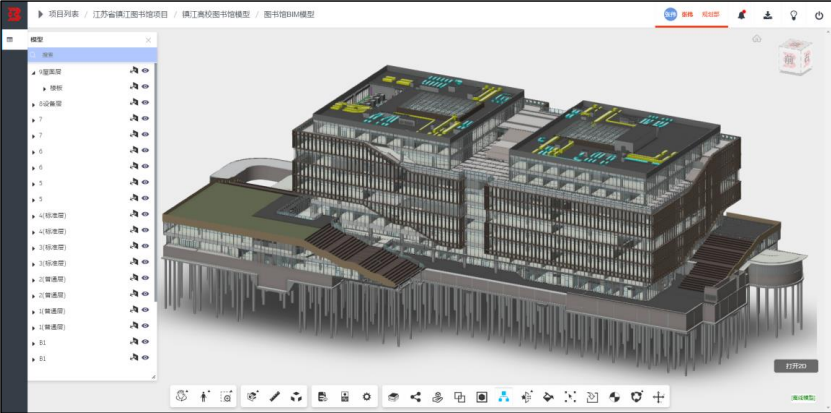Open 江苏省镇江图书馆项目 breadcrumb
The width and height of the screenshot is (831, 413).
tap(130, 14)
